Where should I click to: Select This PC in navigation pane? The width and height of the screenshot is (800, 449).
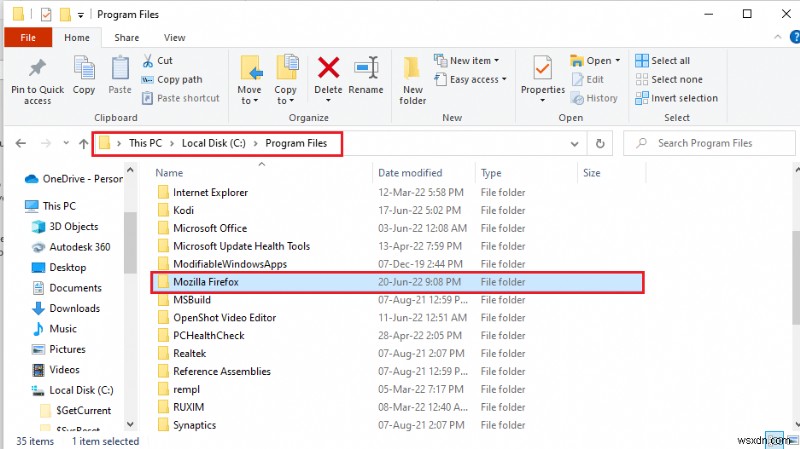tap(51, 206)
